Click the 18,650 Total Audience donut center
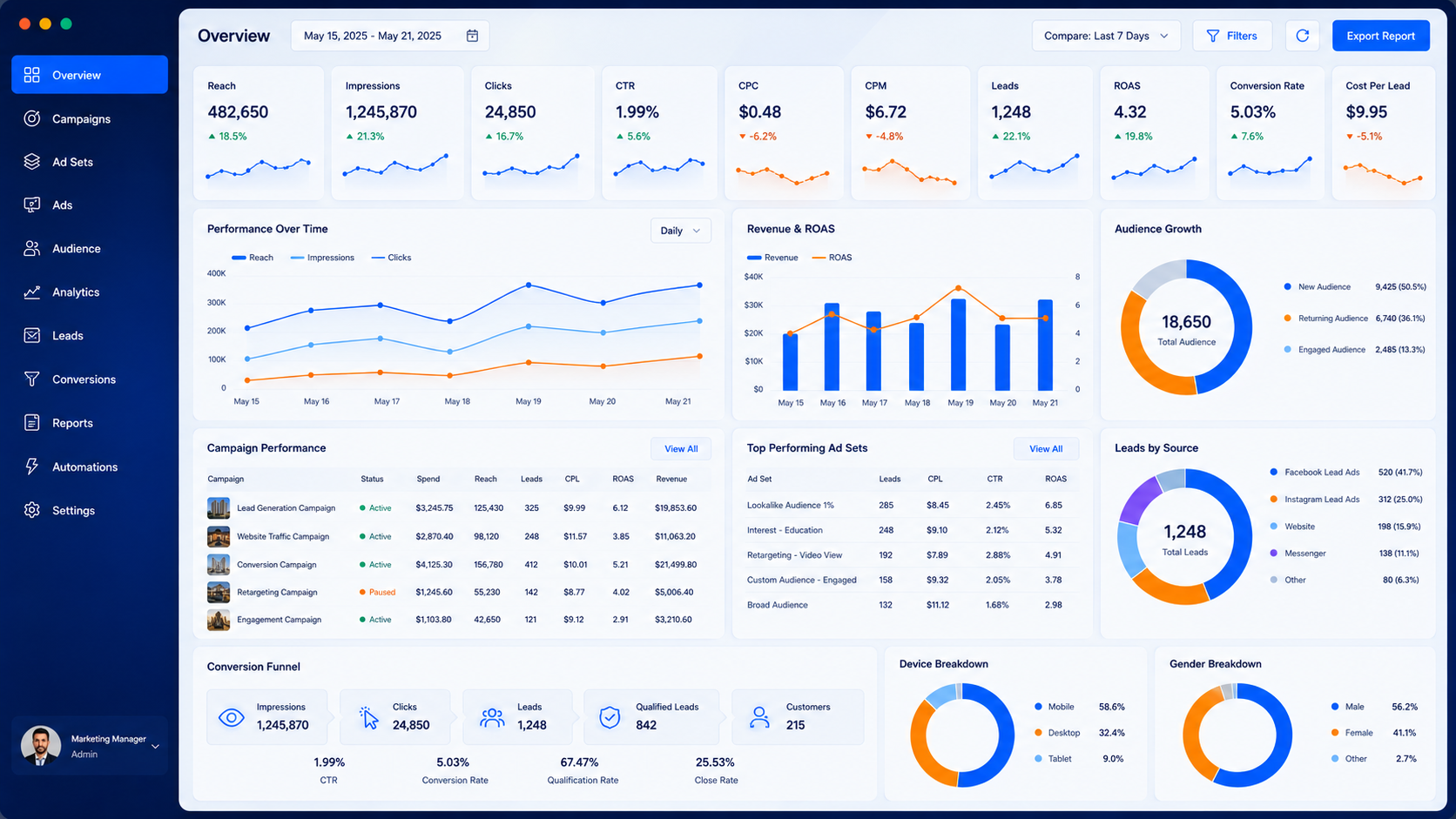The height and width of the screenshot is (819, 1456). click(1186, 329)
